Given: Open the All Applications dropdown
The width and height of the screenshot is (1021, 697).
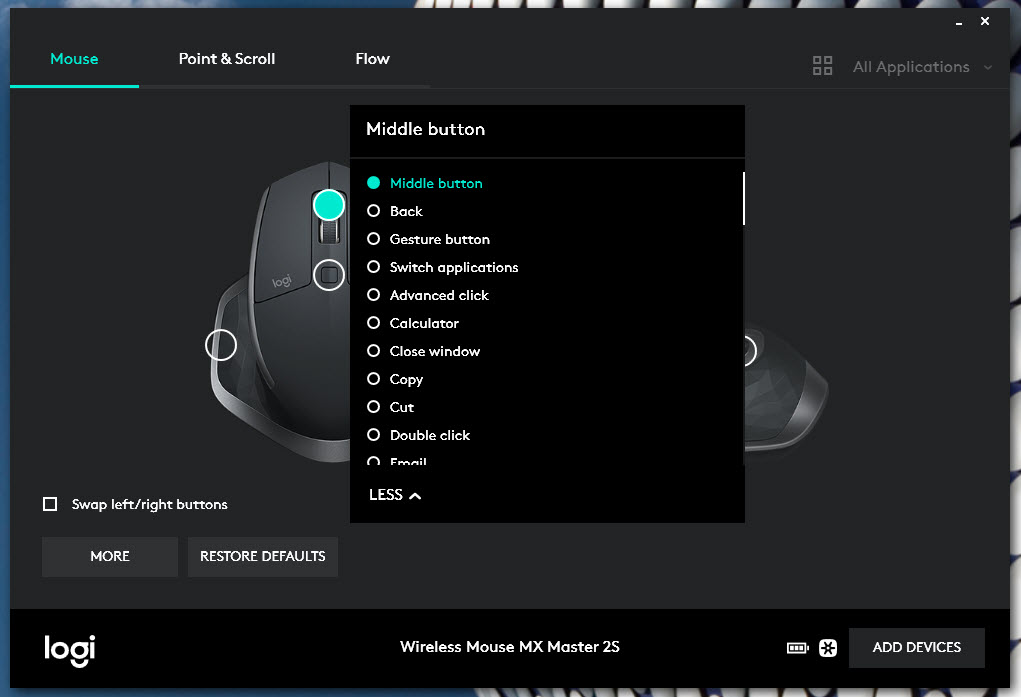Looking at the screenshot, I should point(922,66).
